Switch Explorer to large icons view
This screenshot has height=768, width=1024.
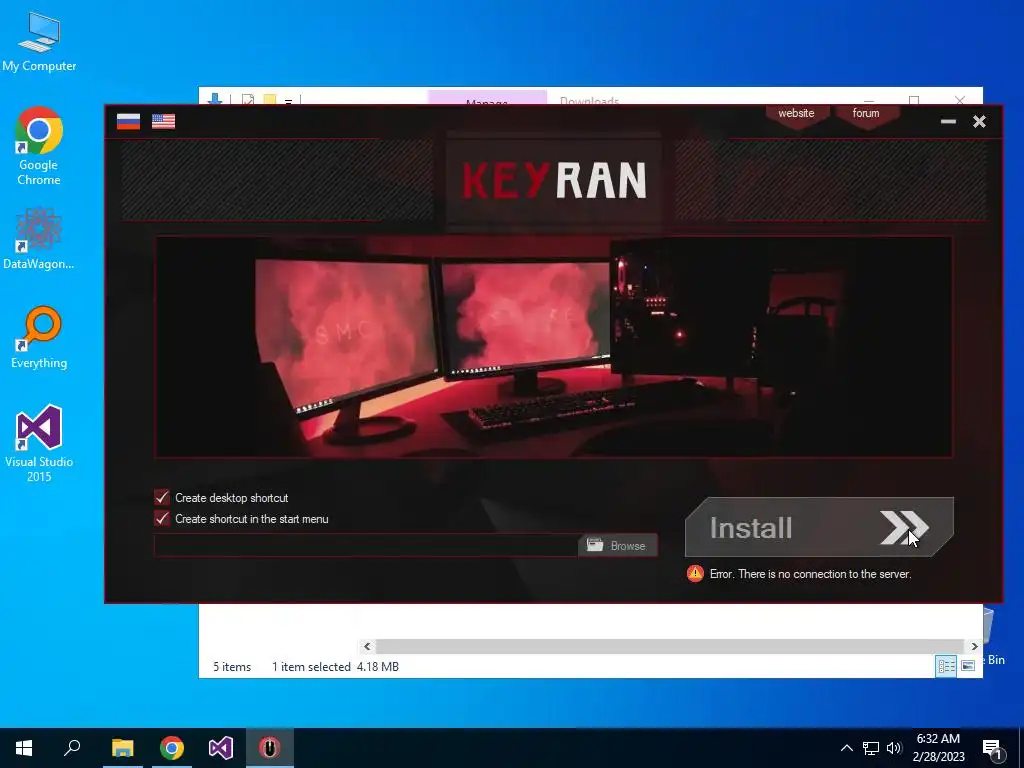coord(968,666)
